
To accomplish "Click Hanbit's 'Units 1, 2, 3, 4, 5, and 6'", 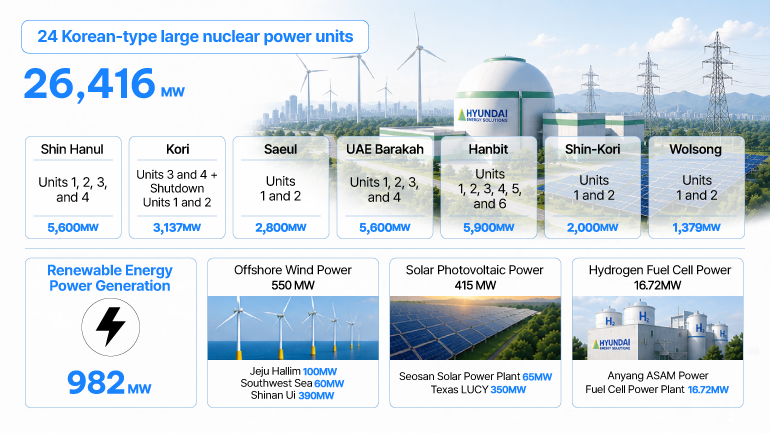I will (490, 189).
